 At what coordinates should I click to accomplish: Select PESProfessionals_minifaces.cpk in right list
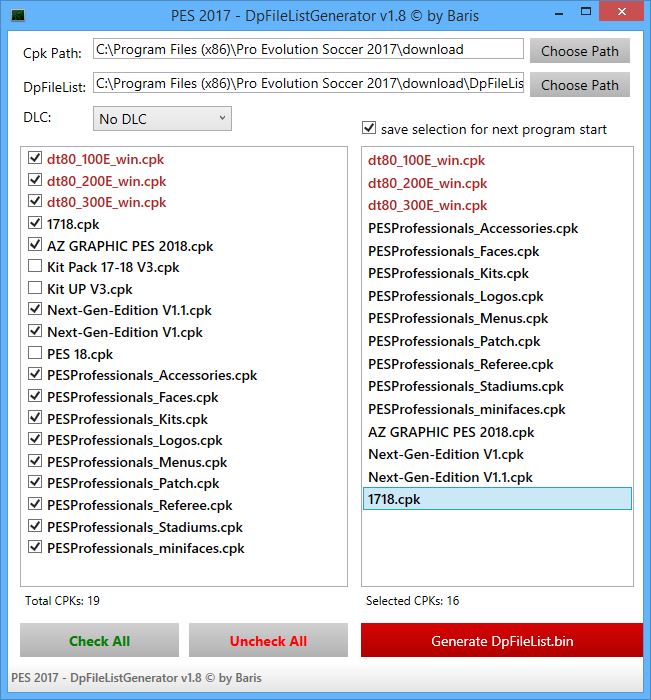pyautogui.click(x=497, y=409)
